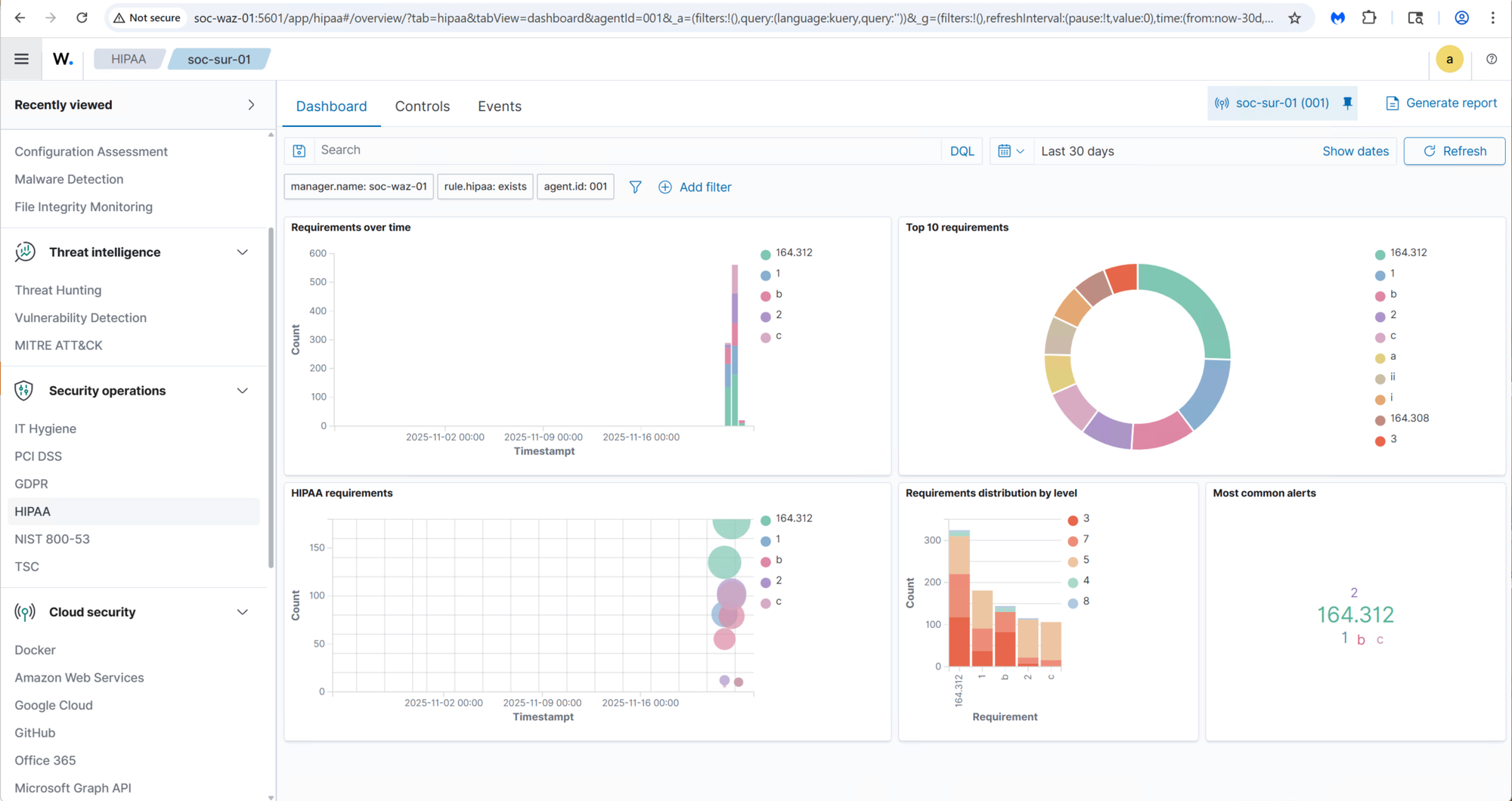Collapse the Security operations section
The width and height of the screenshot is (1512, 801).
tap(242, 391)
